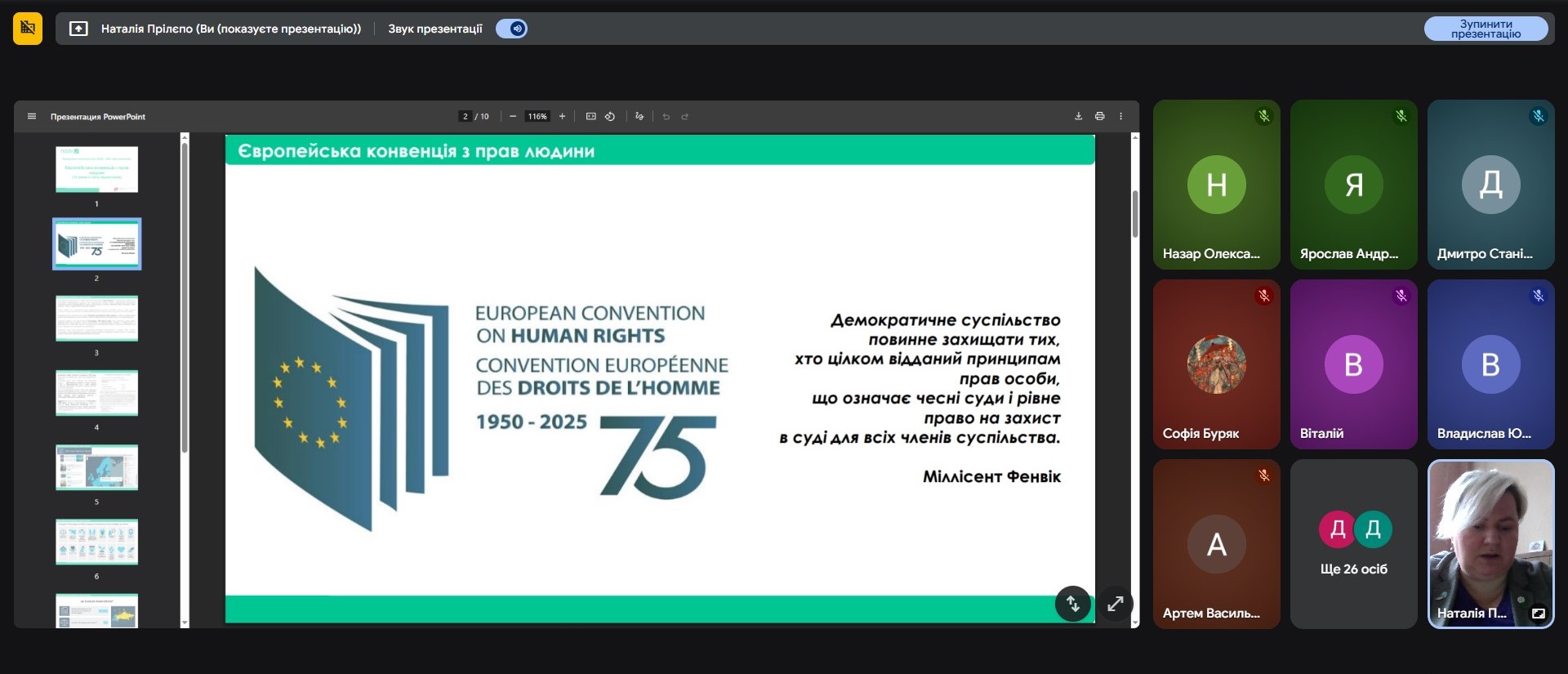1568x674 pixels.
Task: Click the yellow Meet camera-off icon
Action: click(28, 29)
